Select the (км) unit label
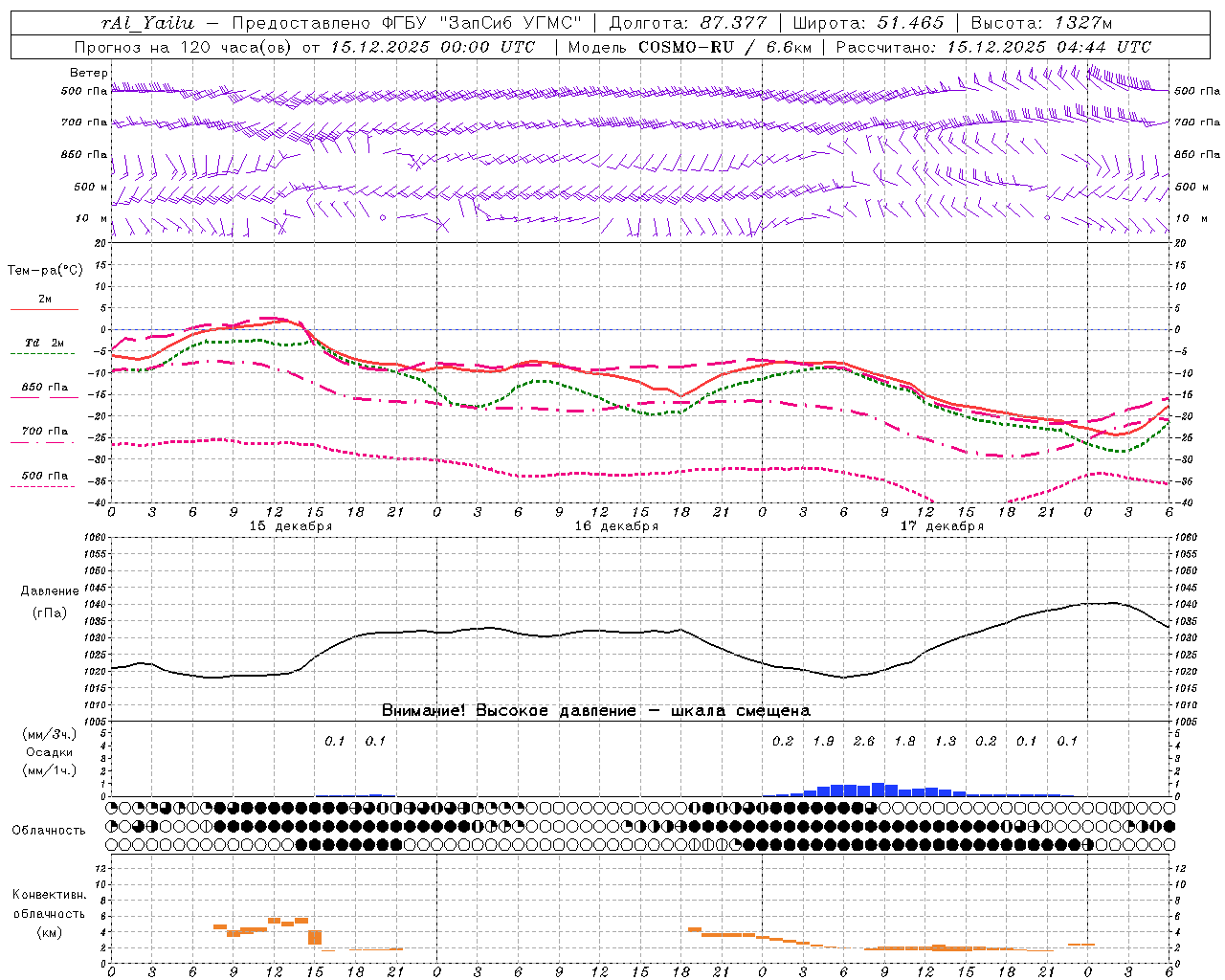The image size is (1225, 980). (x=49, y=932)
